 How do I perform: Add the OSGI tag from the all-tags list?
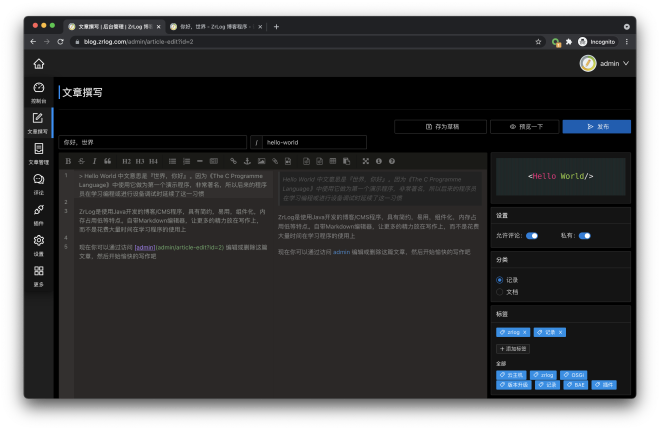coord(574,375)
